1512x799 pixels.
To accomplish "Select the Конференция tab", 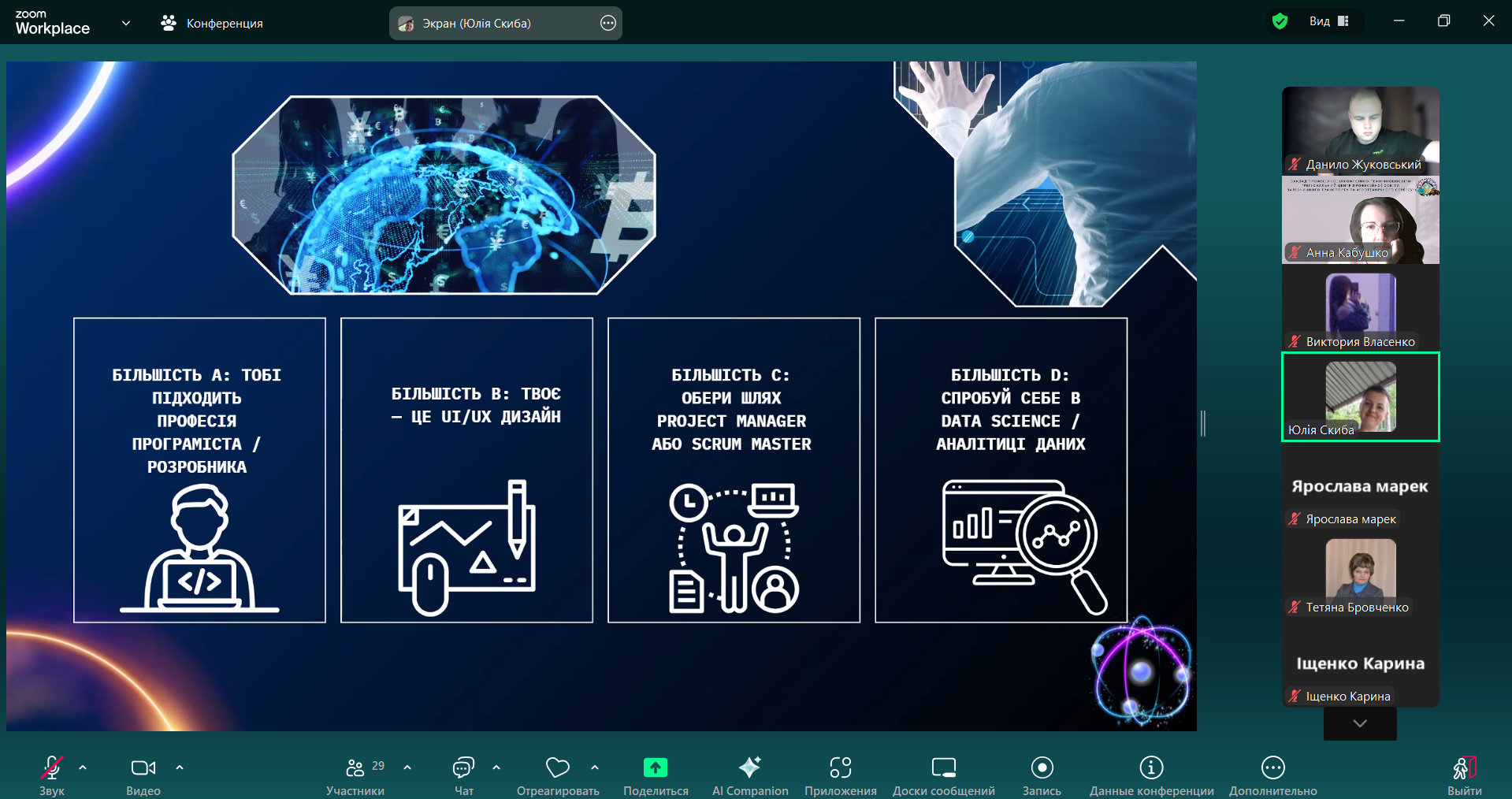I will point(212,23).
